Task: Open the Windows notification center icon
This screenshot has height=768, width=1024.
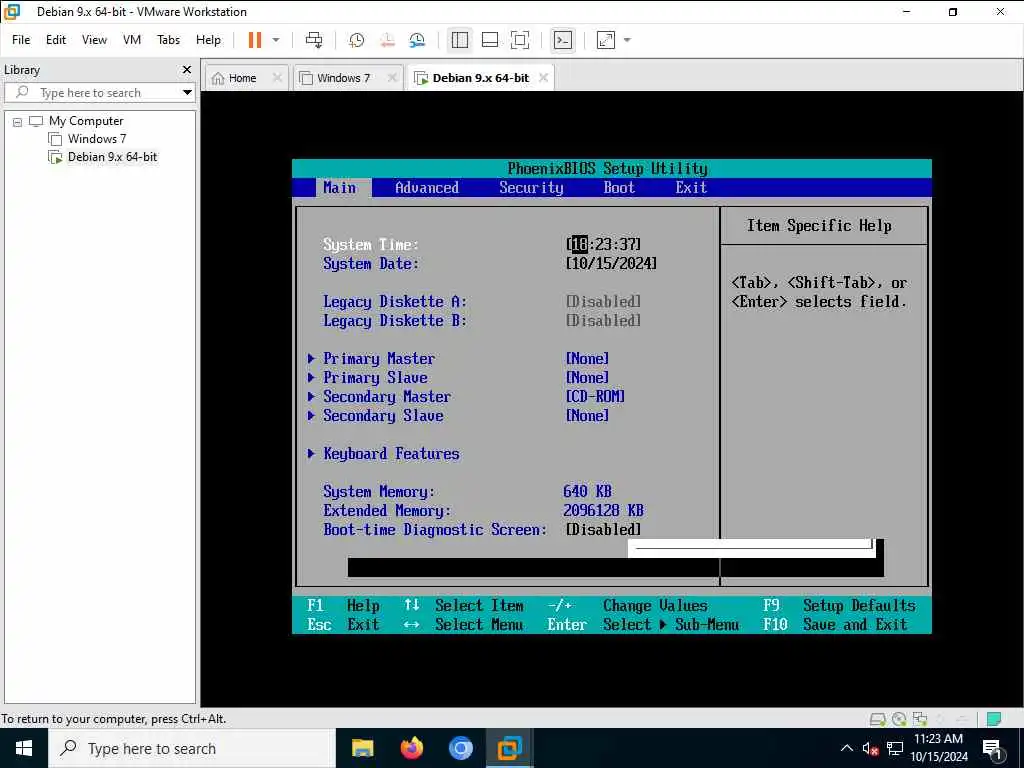Action: tap(993, 749)
